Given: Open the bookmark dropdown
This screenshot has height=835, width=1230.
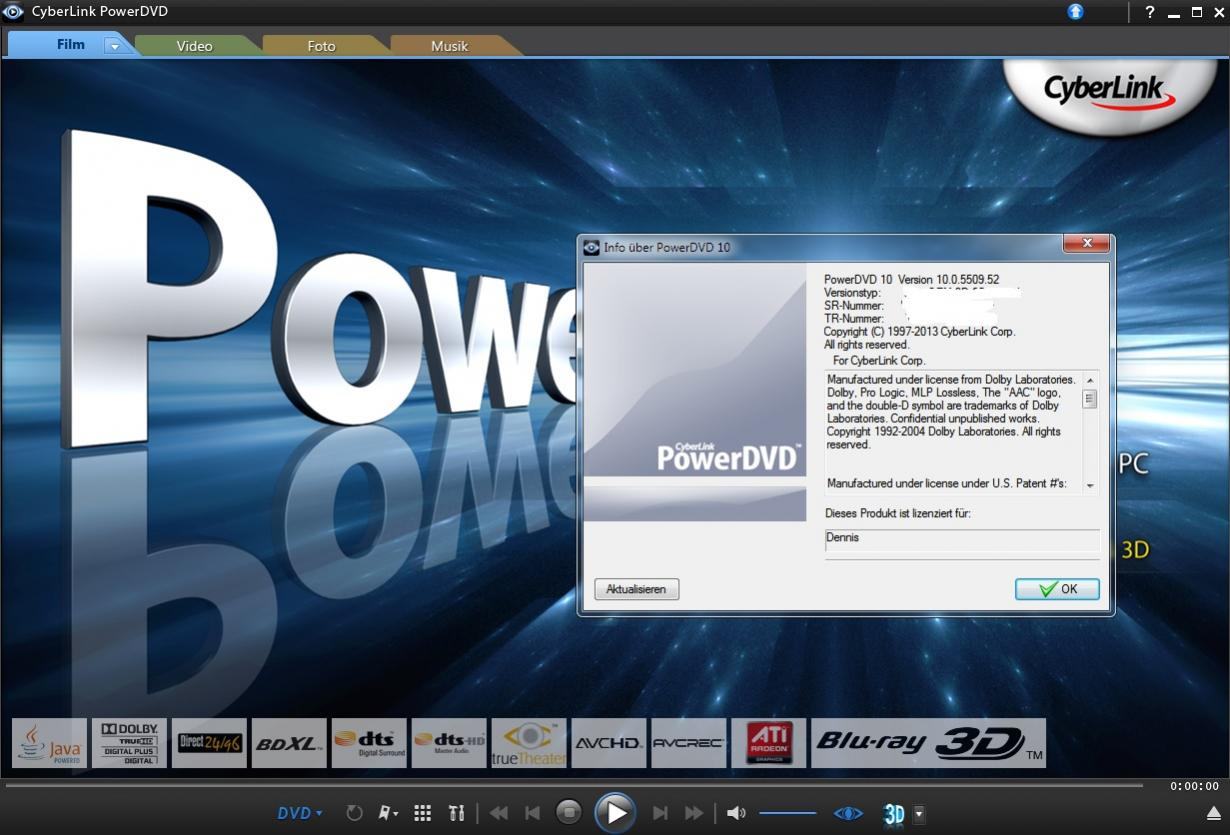Looking at the screenshot, I should (388, 813).
